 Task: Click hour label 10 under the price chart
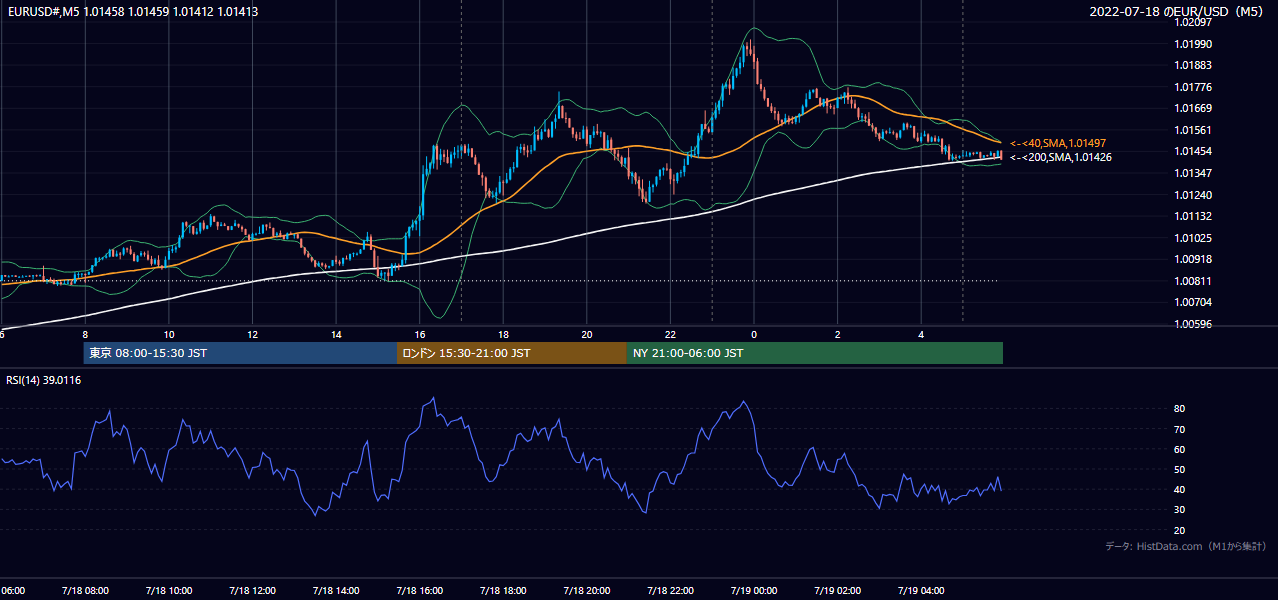[169, 334]
